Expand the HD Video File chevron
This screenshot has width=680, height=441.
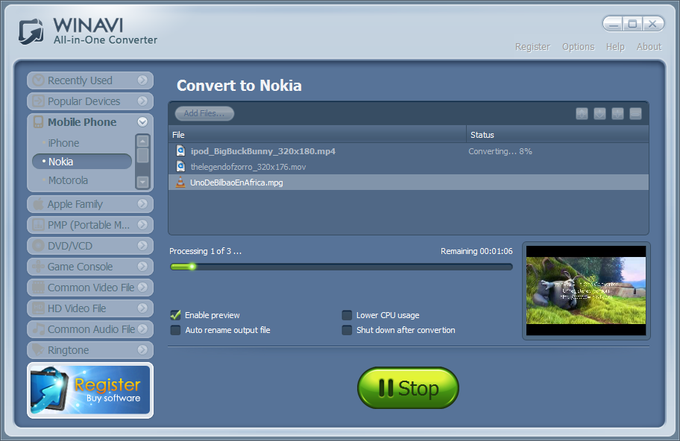point(142,308)
